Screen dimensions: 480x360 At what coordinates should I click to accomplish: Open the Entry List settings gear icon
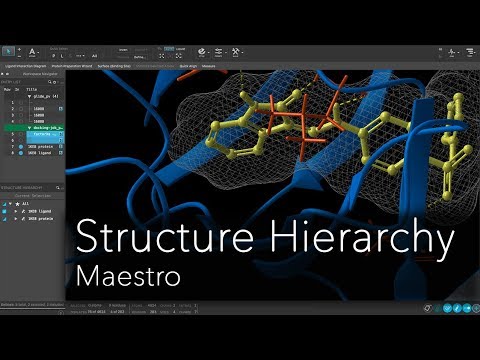[55, 82]
